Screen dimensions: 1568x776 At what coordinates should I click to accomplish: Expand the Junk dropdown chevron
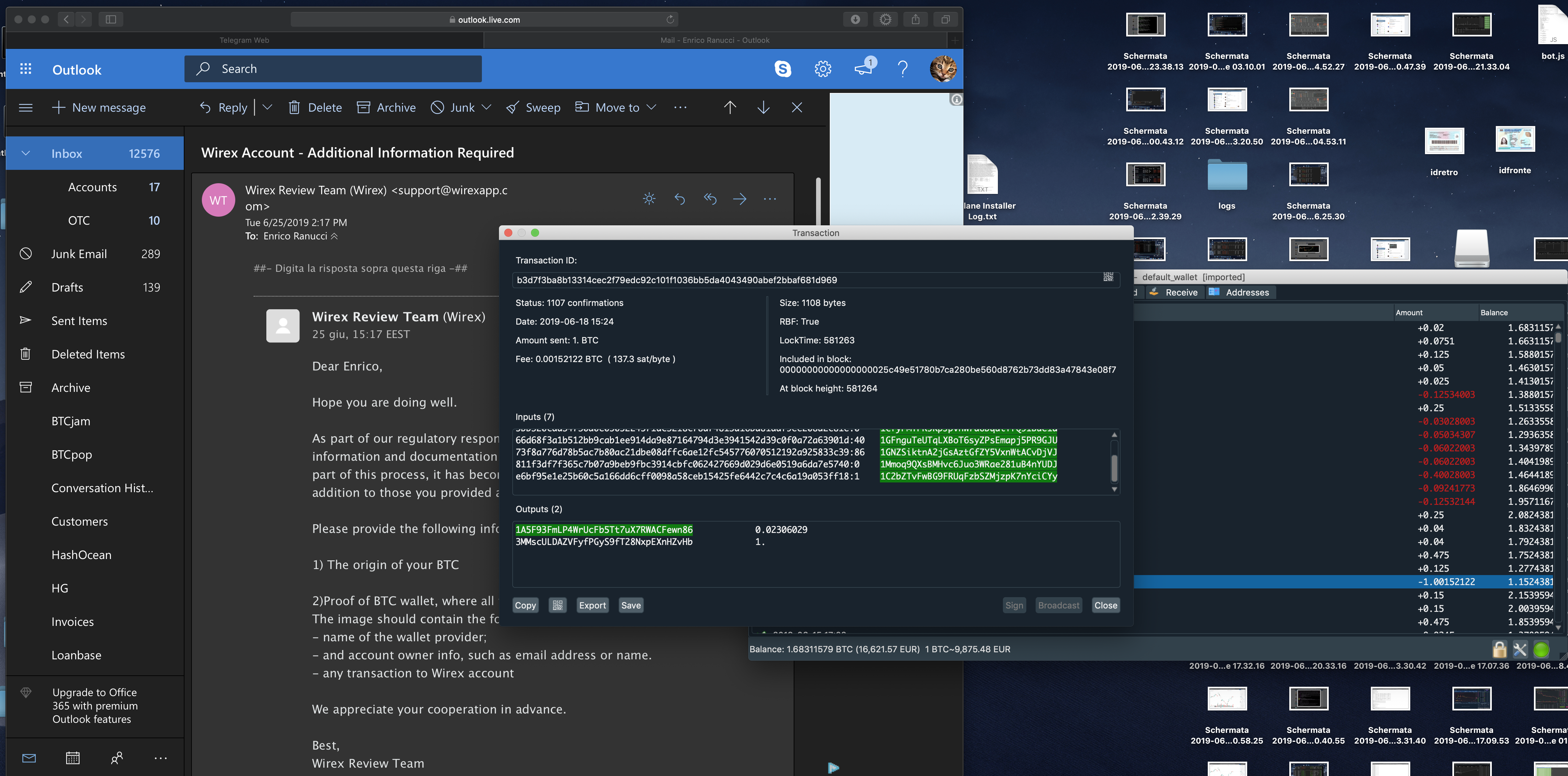[x=486, y=107]
